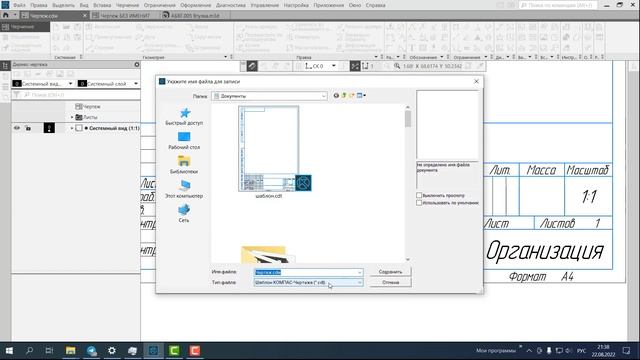Open the Вставка menu
The image size is (640, 360).
tap(102, 5)
